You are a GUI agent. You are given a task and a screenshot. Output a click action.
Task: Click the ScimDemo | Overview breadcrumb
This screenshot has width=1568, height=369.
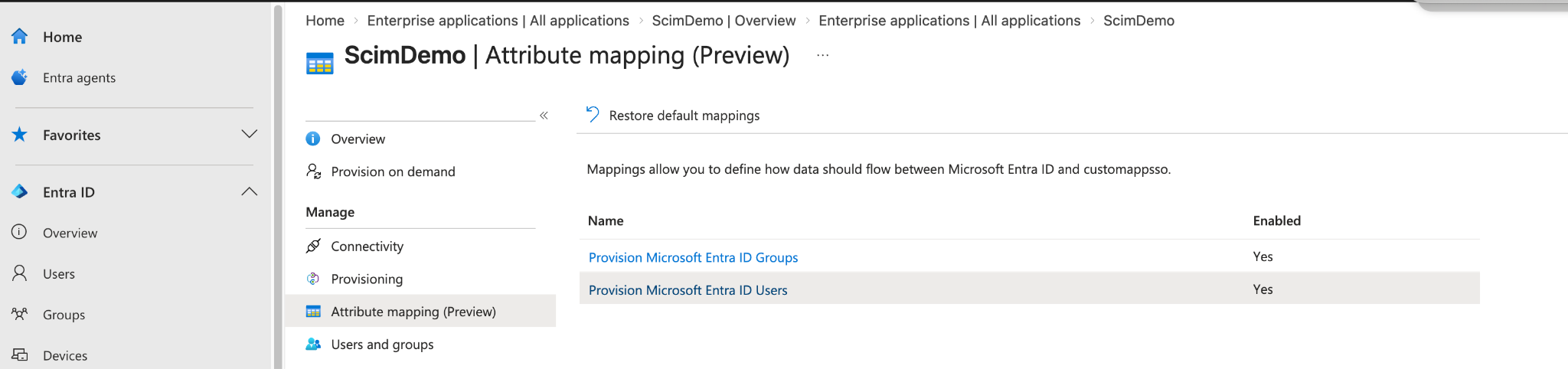pyautogui.click(x=724, y=21)
